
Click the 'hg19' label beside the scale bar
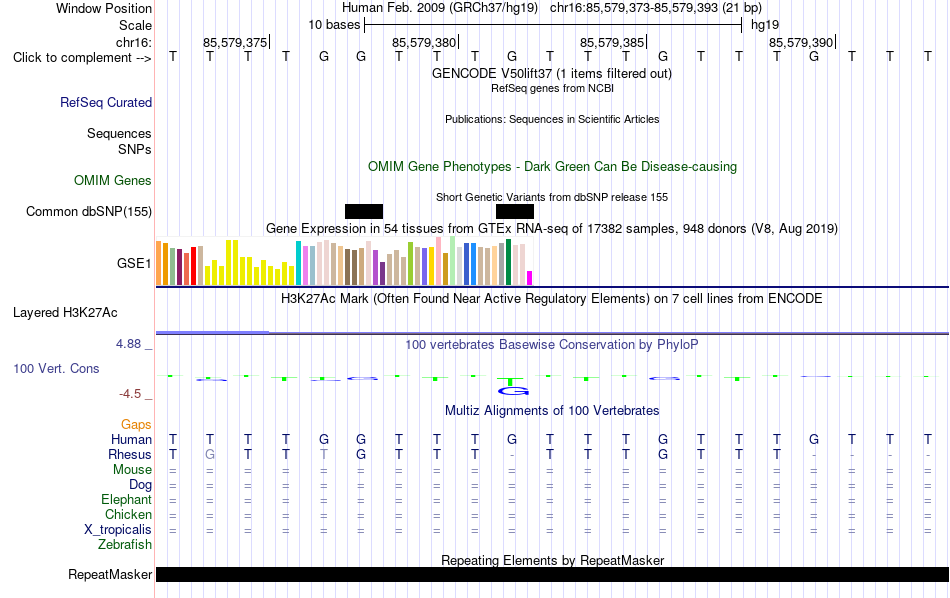click(x=765, y=25)
